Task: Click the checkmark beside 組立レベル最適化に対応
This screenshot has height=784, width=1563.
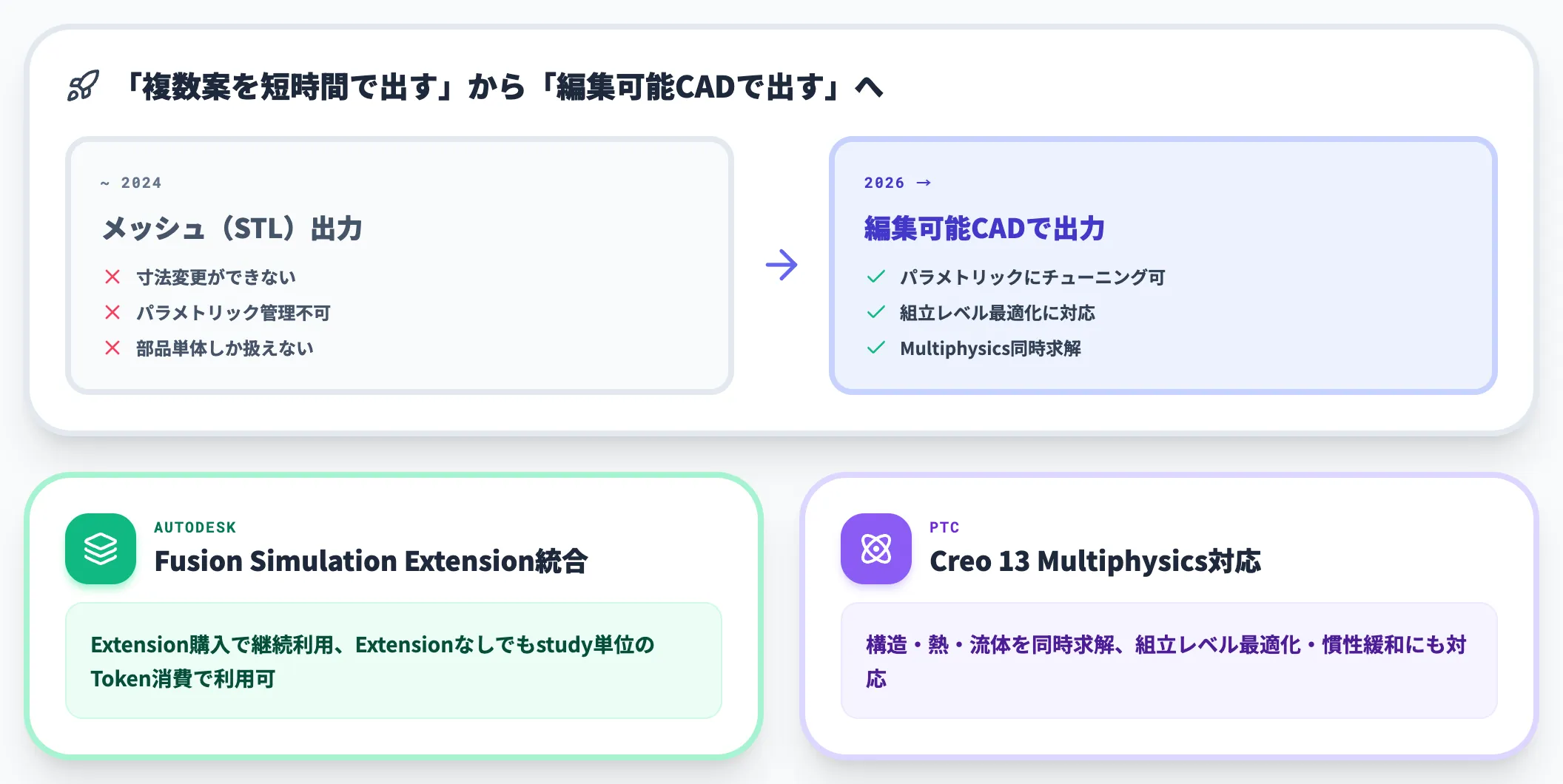Action: 876,313
